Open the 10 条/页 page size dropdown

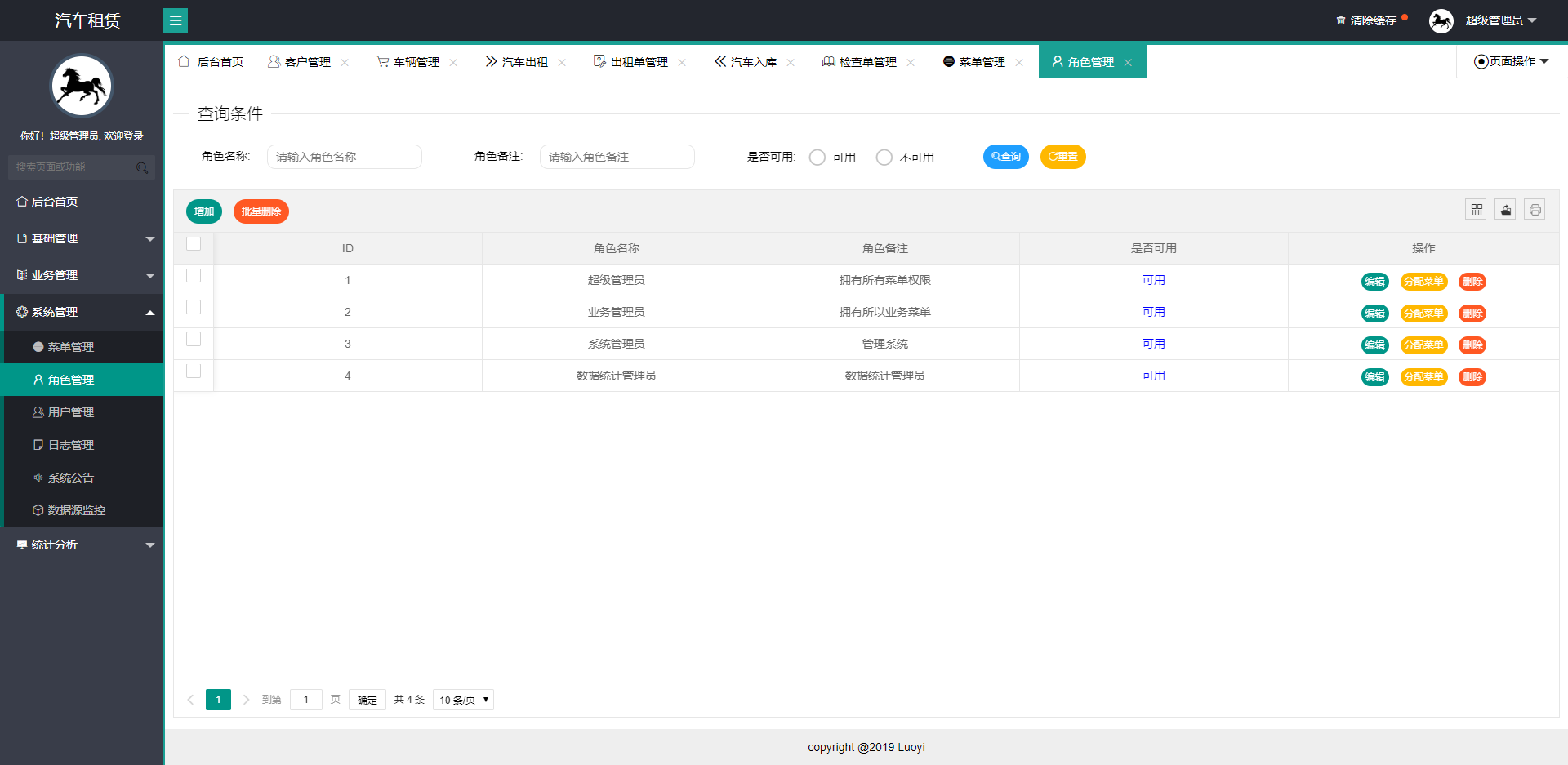[x=463, y=700]
